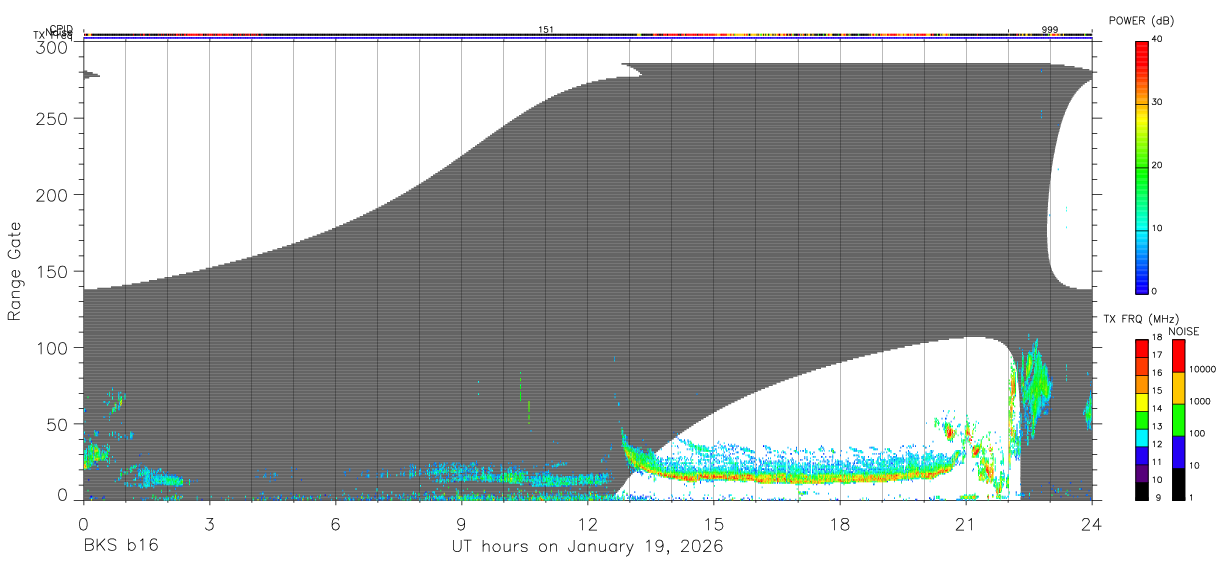Click the 21 tick label on UT hours axis

pyautogui.click(x=966, y=525)
